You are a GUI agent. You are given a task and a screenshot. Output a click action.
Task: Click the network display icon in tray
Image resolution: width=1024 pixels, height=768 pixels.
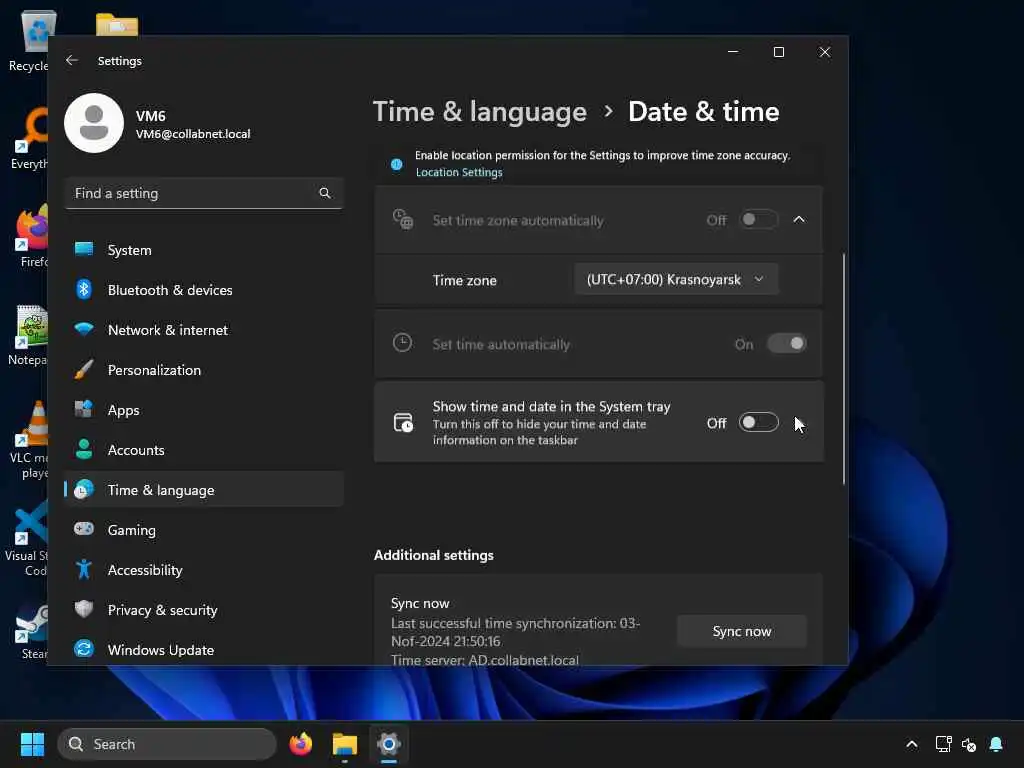[943, 744]
